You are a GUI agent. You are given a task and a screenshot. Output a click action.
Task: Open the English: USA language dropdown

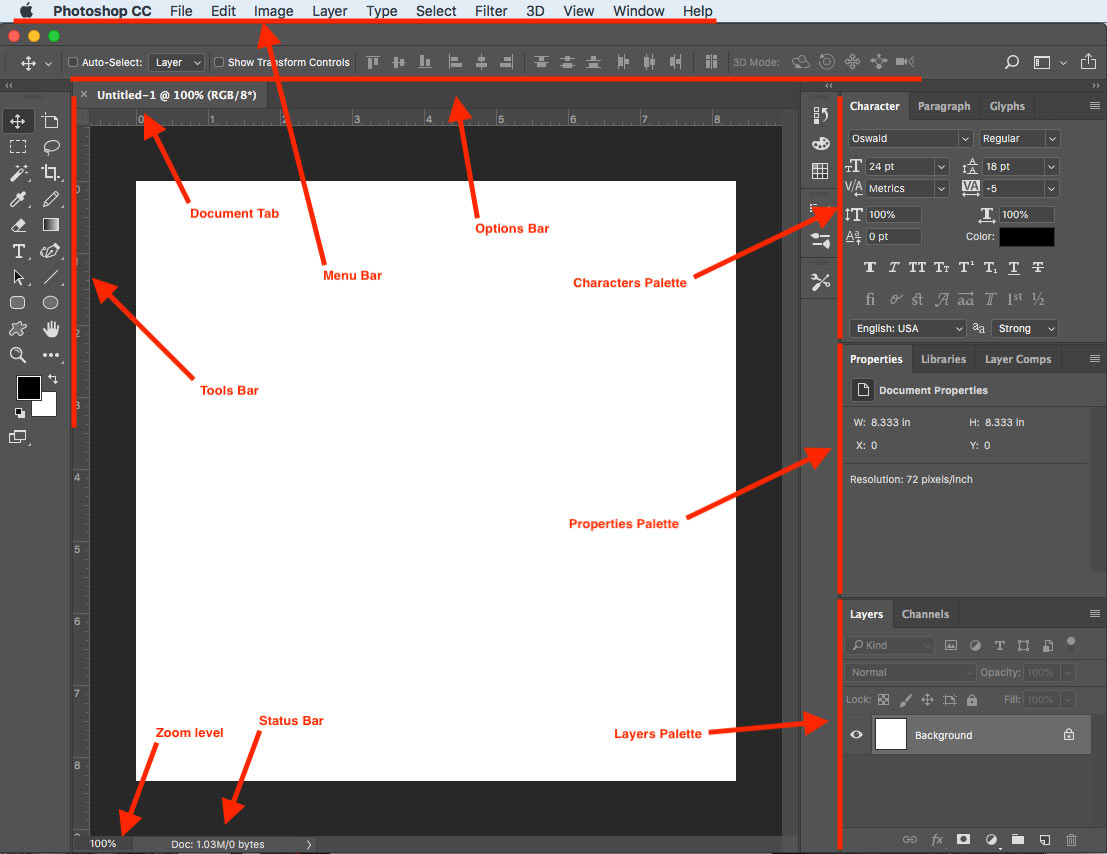(x=907, y=328)
